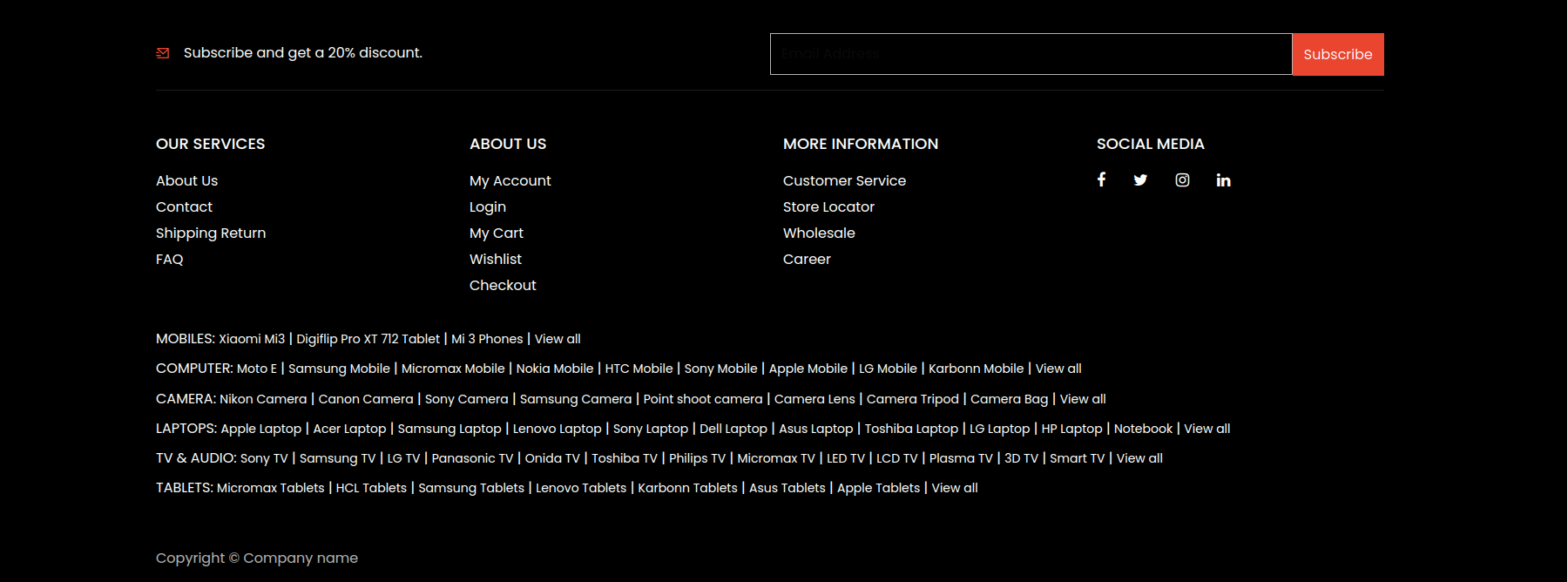Open the LinkedIn social media icon
1568x582 pixels.
point(1223,180)
